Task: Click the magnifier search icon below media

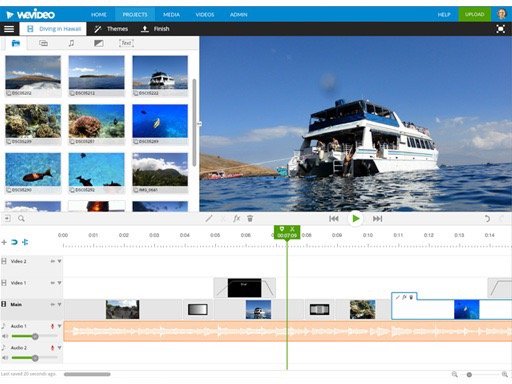Action: (21, 219)
